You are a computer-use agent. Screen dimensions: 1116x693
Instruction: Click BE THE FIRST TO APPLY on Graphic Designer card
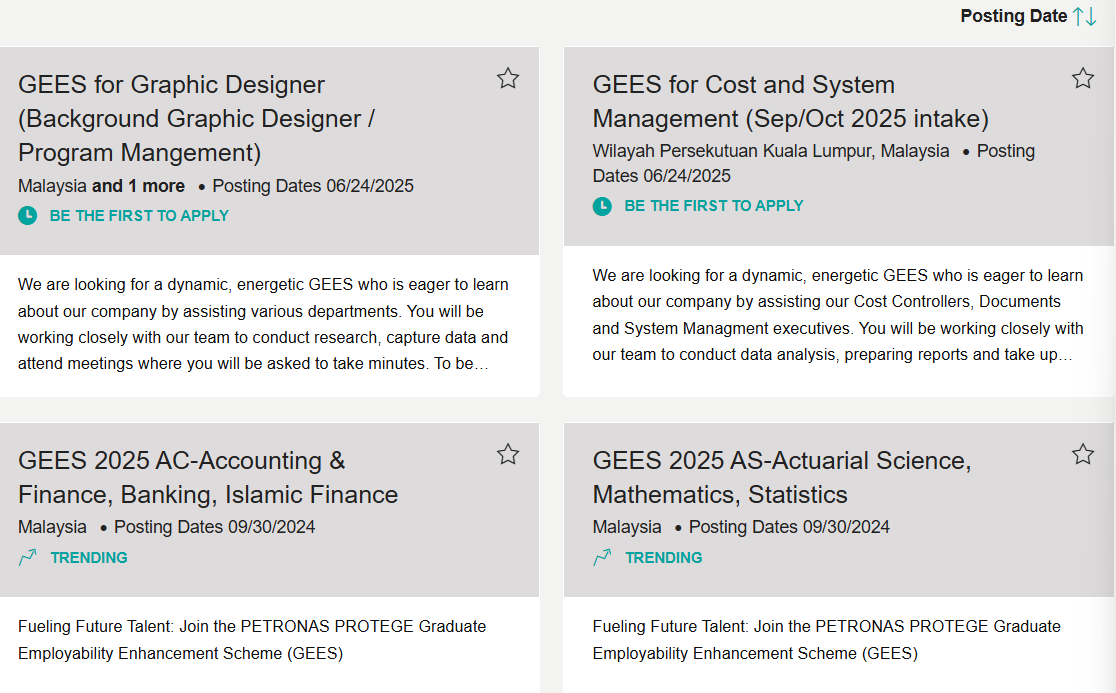click(139, 215)
